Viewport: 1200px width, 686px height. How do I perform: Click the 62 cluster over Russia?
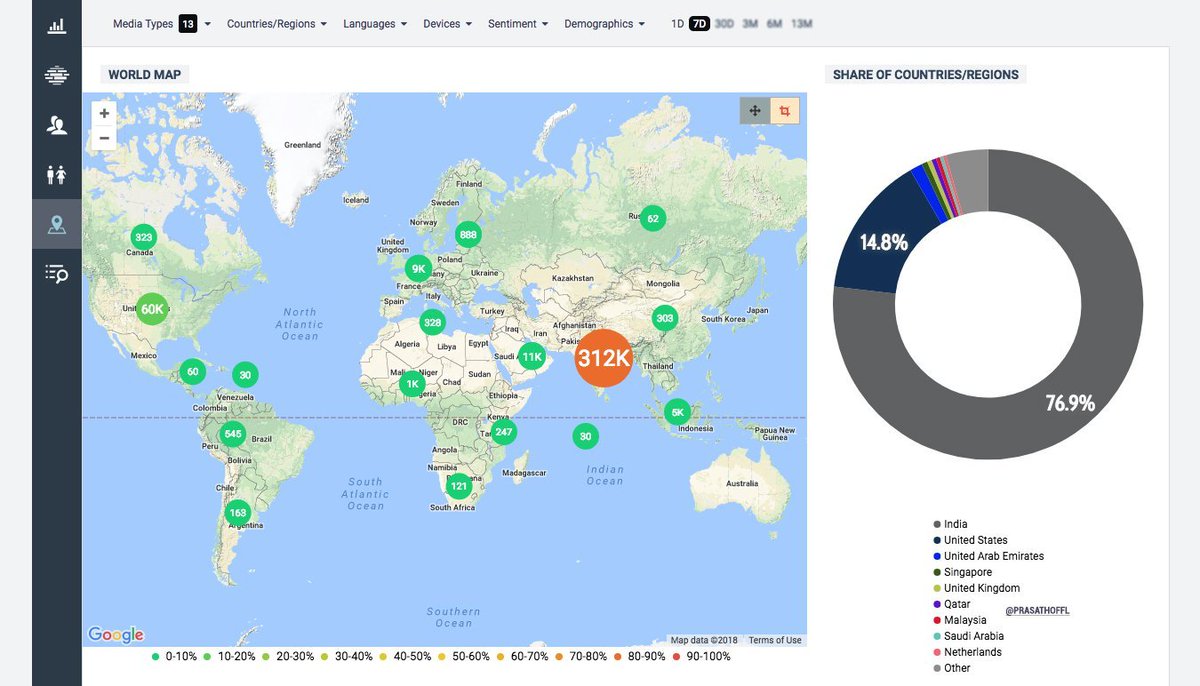pyautogui.click(x=653, y=218)
